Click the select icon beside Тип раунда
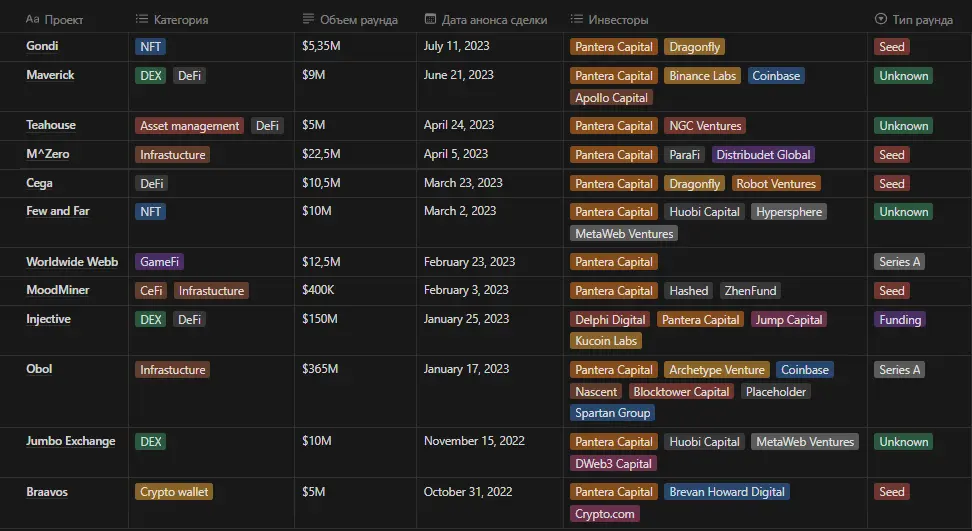This screenshot has height=531, width=972. click(x=880, y=19)
